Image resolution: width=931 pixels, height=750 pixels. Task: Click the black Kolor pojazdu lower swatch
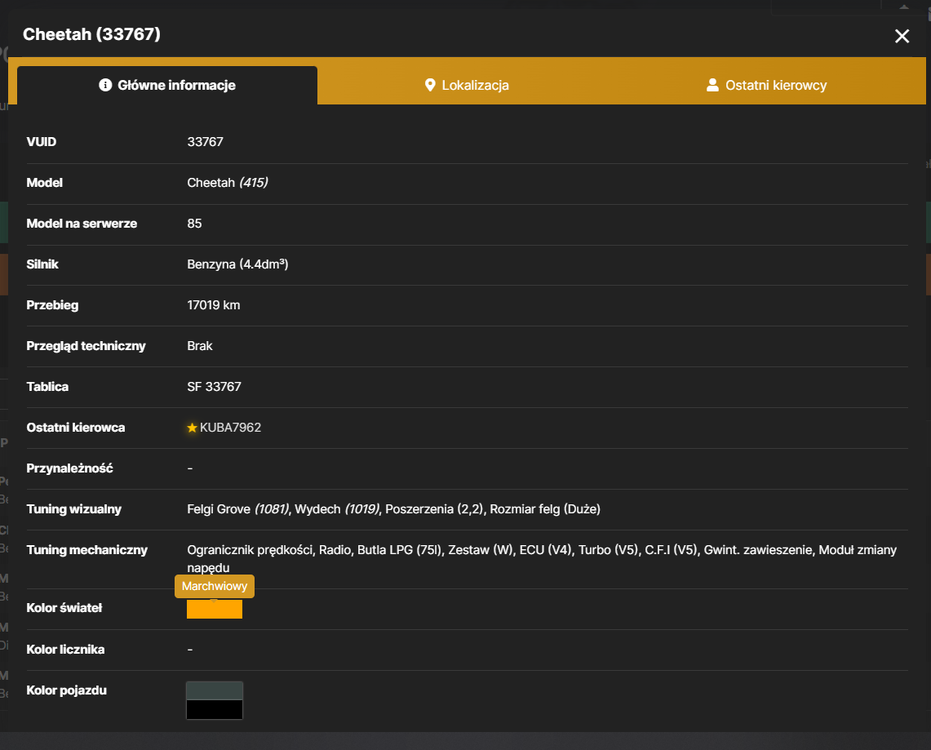click(214, 710)
